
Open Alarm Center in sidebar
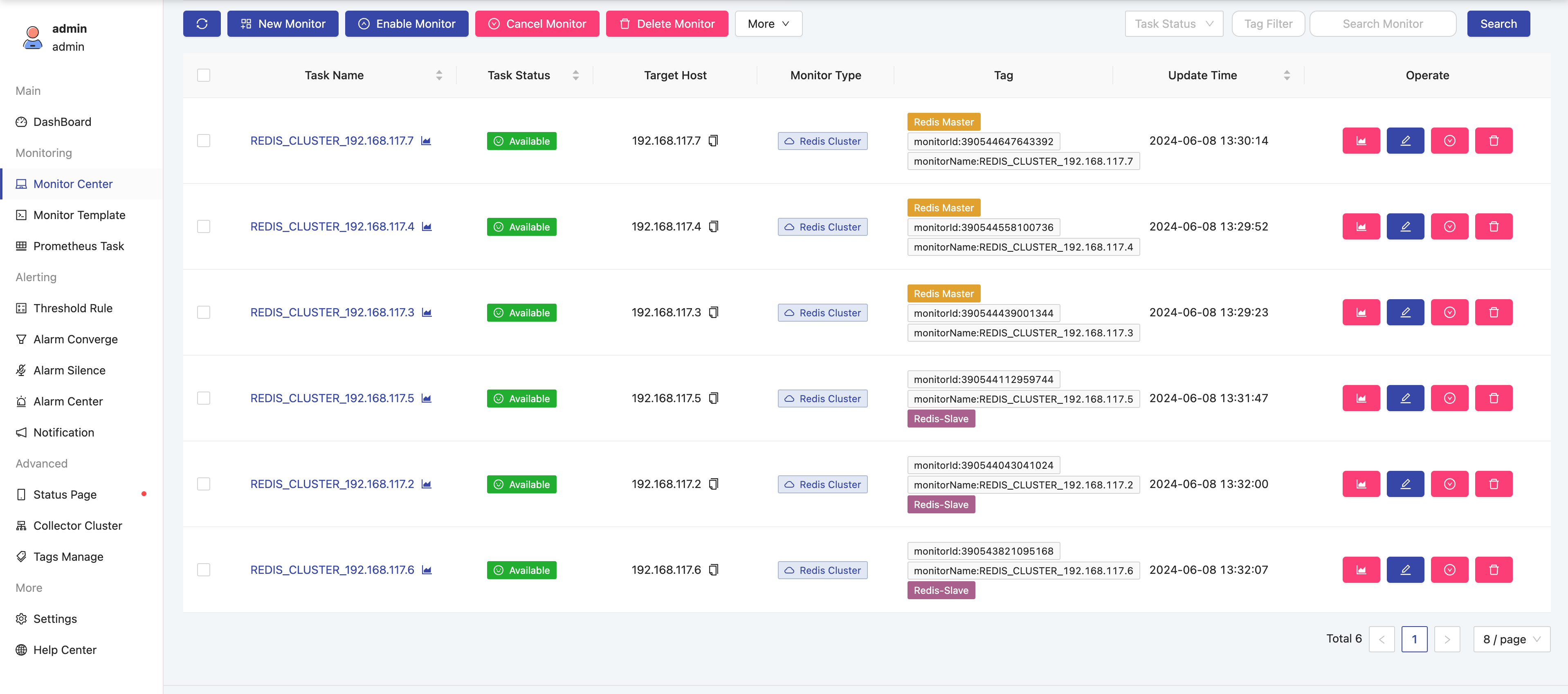[67, 401]
